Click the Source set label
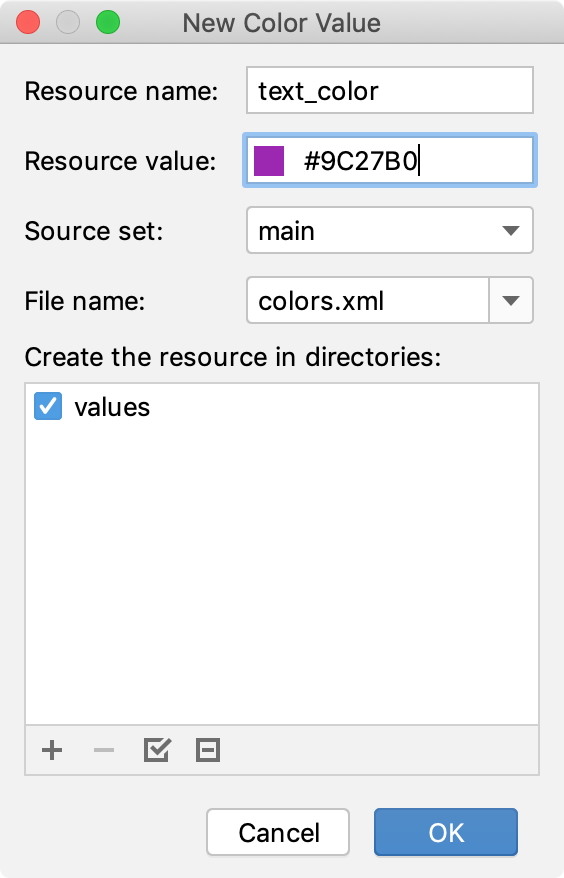This screenshot has width=564, height=878. click(x=94, y=231)
